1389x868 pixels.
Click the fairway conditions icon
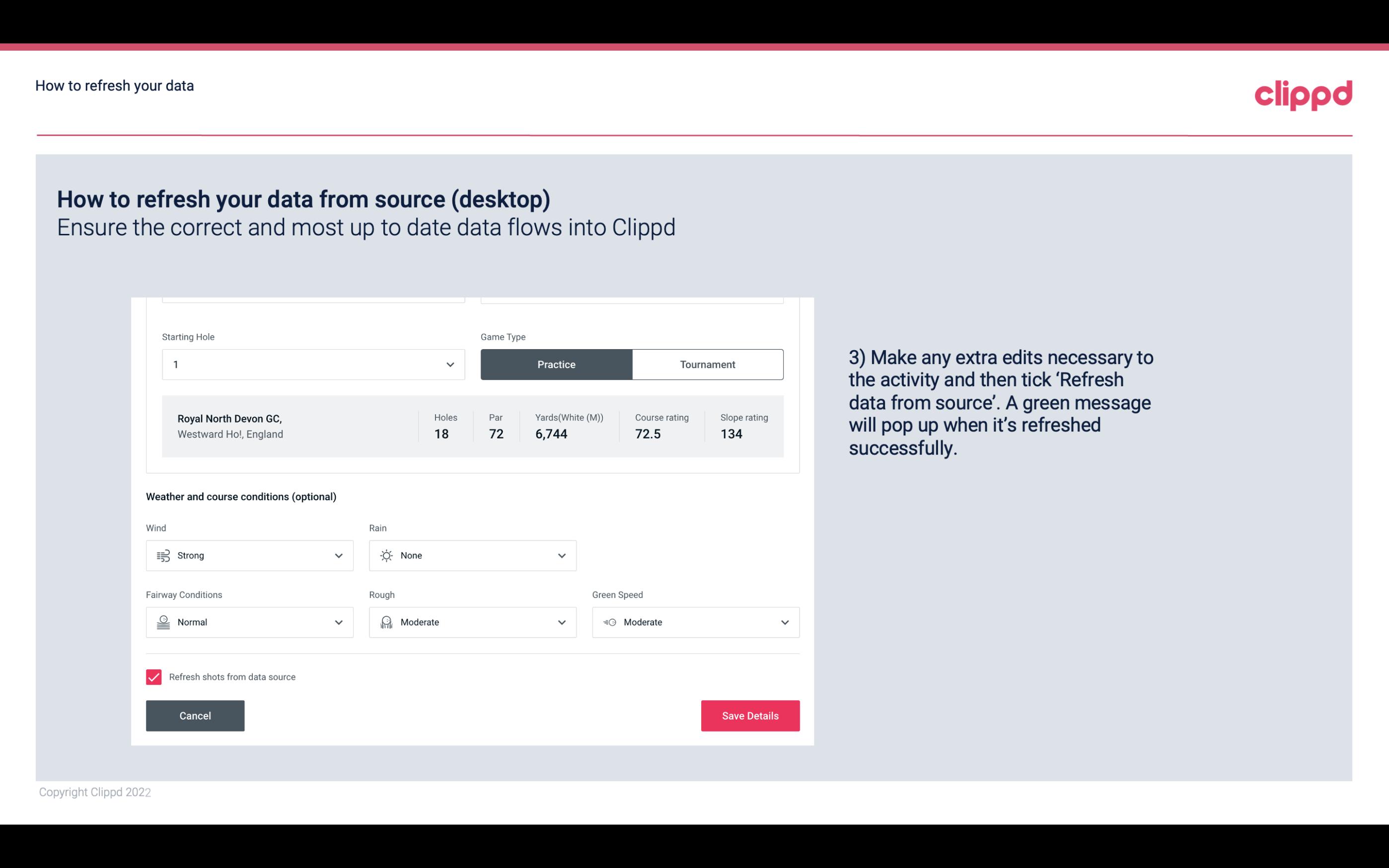pyautogui.click(x=162, y=622)
